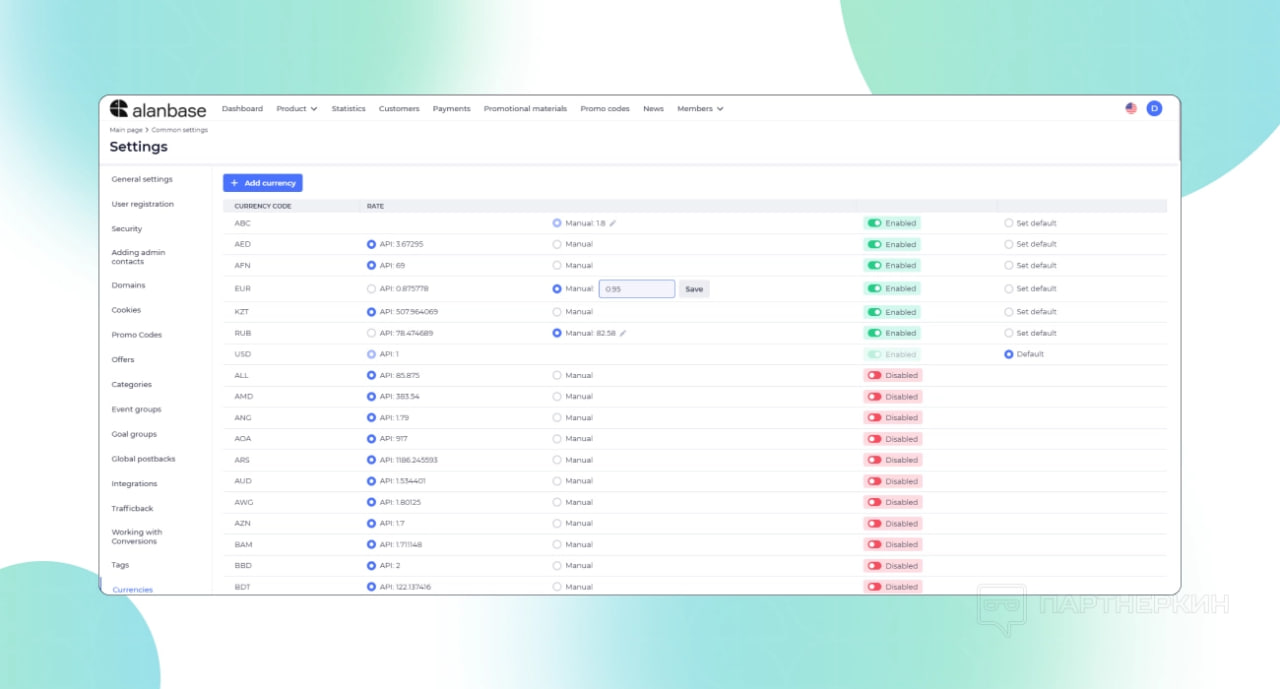
Task: Open the Statistics menu item
Action: click(348, 109)
